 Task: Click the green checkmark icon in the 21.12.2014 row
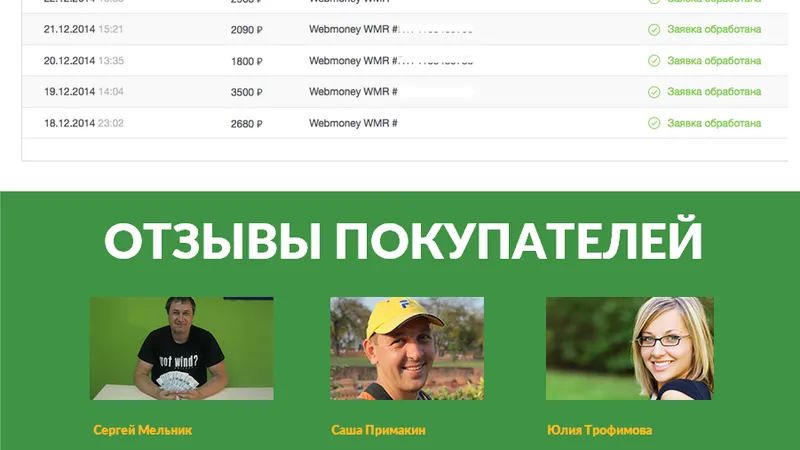click(654, 30)
